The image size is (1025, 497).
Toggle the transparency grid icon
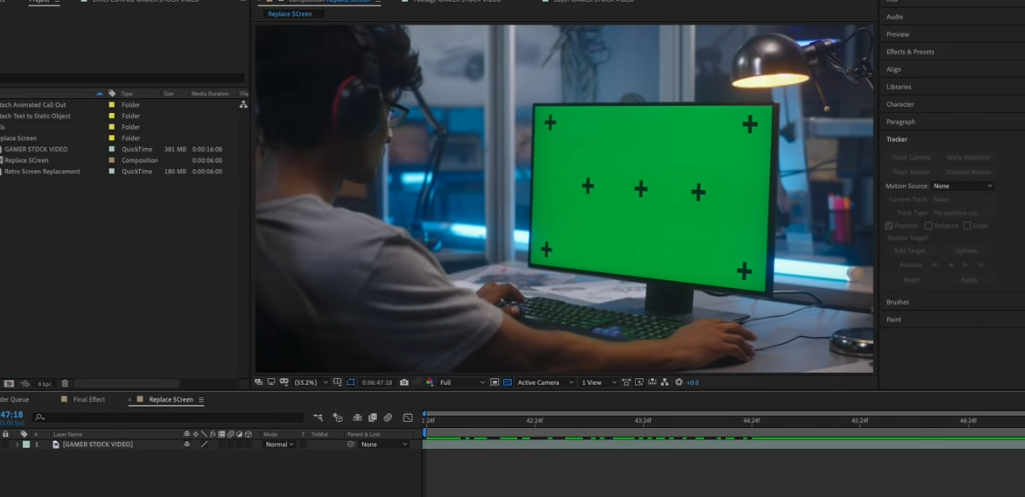point(507,382)
